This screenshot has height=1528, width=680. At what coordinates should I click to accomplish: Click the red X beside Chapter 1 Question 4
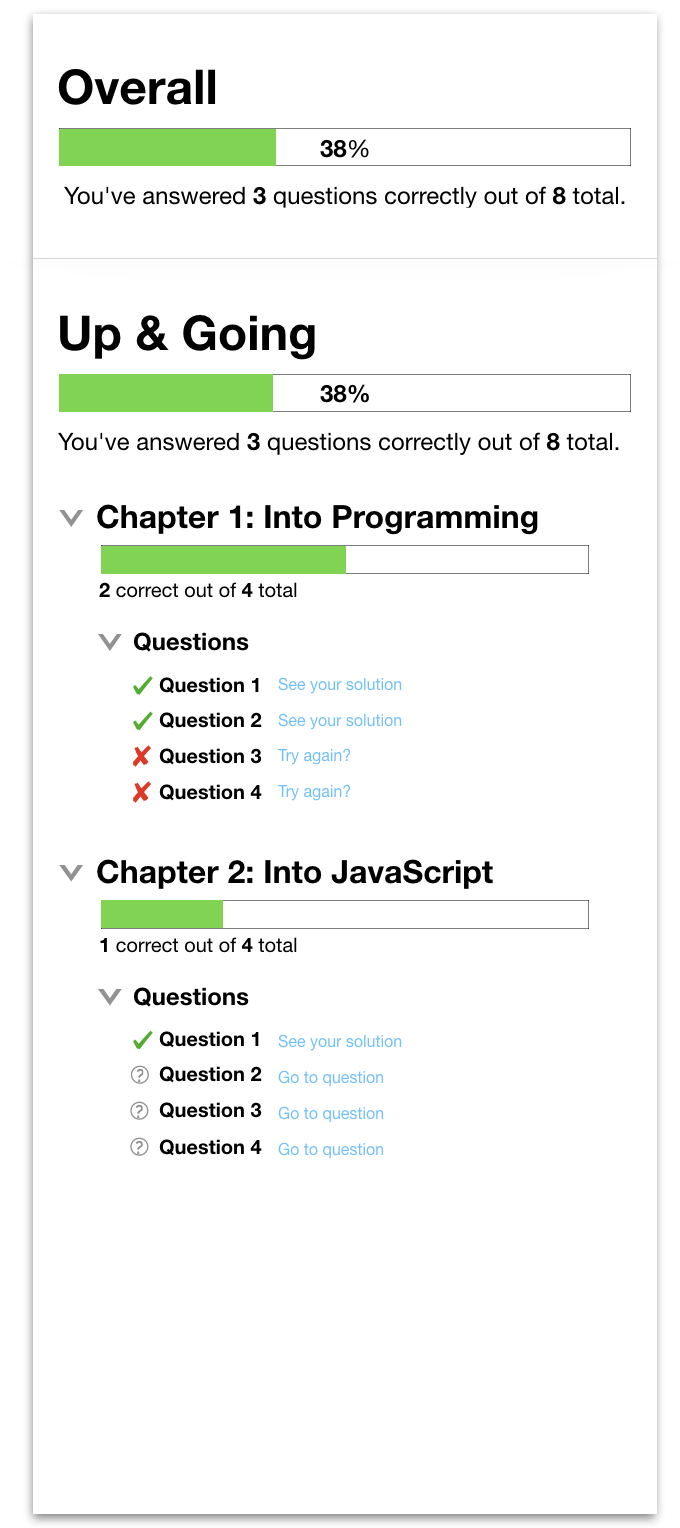tap(141, 792)
